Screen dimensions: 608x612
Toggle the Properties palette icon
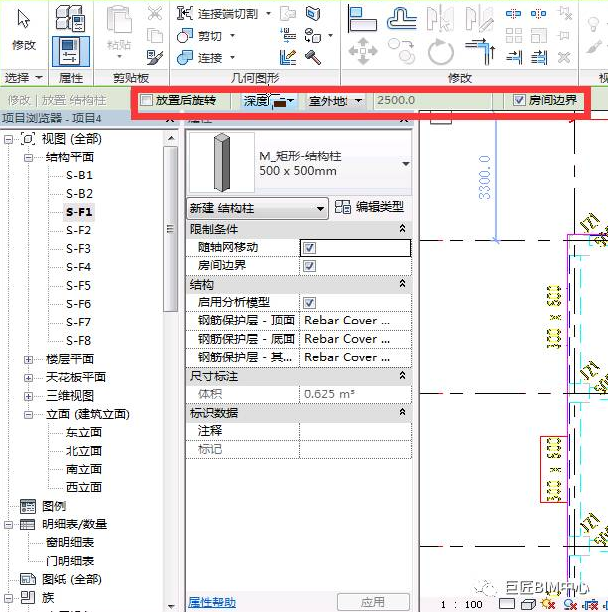coord(71,52)
